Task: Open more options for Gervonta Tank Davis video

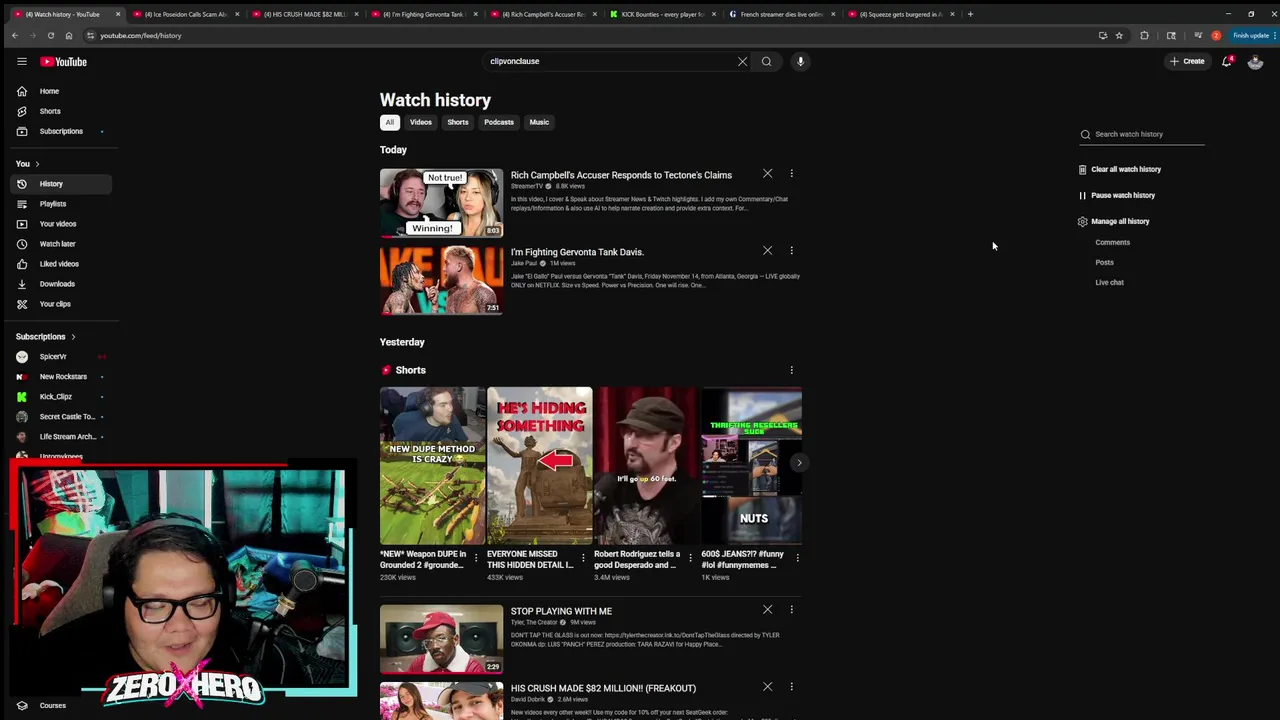Action: click(x=791, y=251)
